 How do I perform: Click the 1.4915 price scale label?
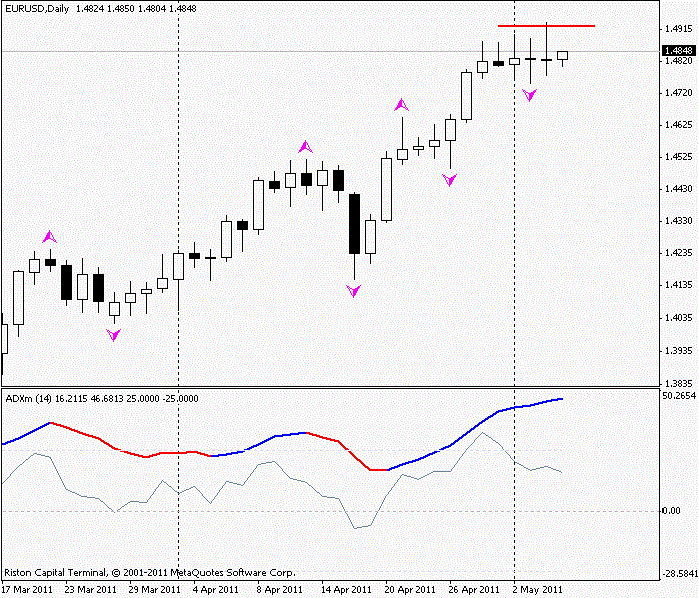[678, 29]
